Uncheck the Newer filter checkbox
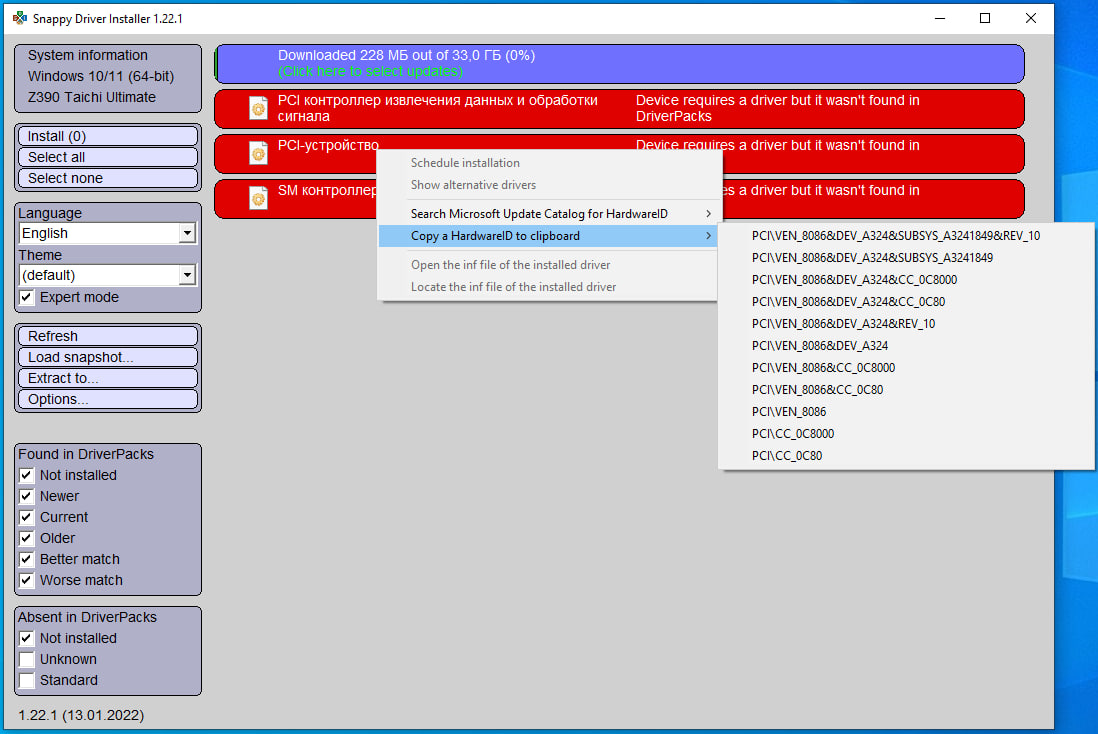This screenshot has height=734, width=1098. (27, 496)
